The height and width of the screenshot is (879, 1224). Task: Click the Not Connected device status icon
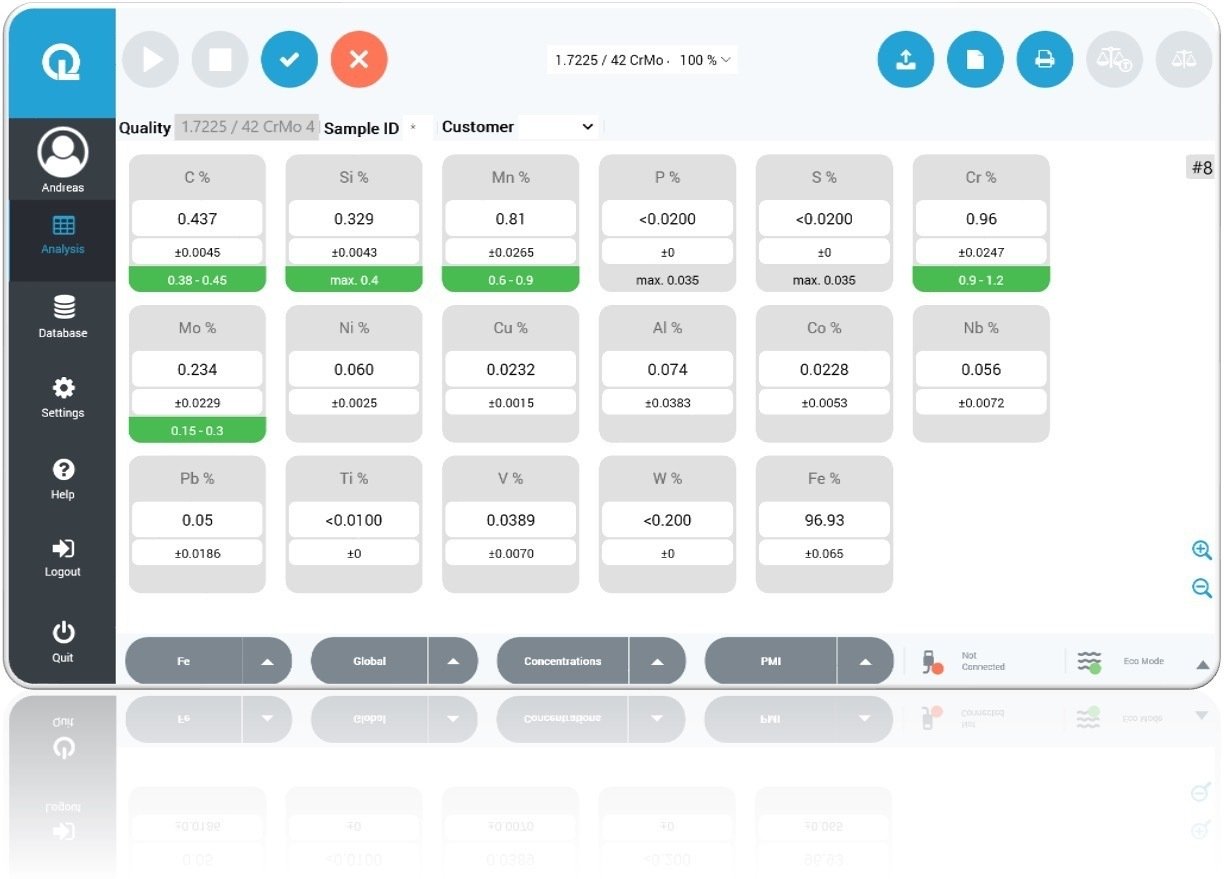pyautogui.click(x=932, y=662)
